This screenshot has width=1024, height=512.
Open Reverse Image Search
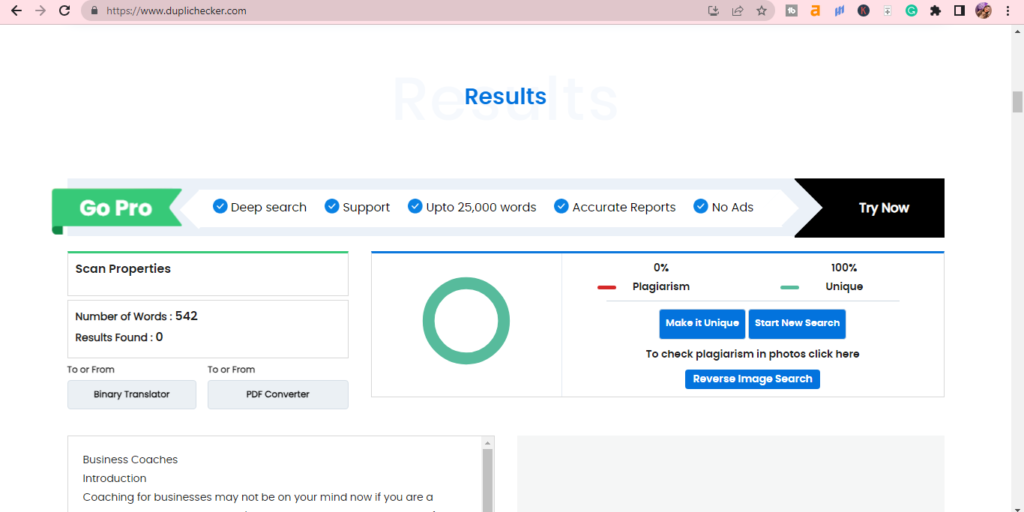(752, 379)
